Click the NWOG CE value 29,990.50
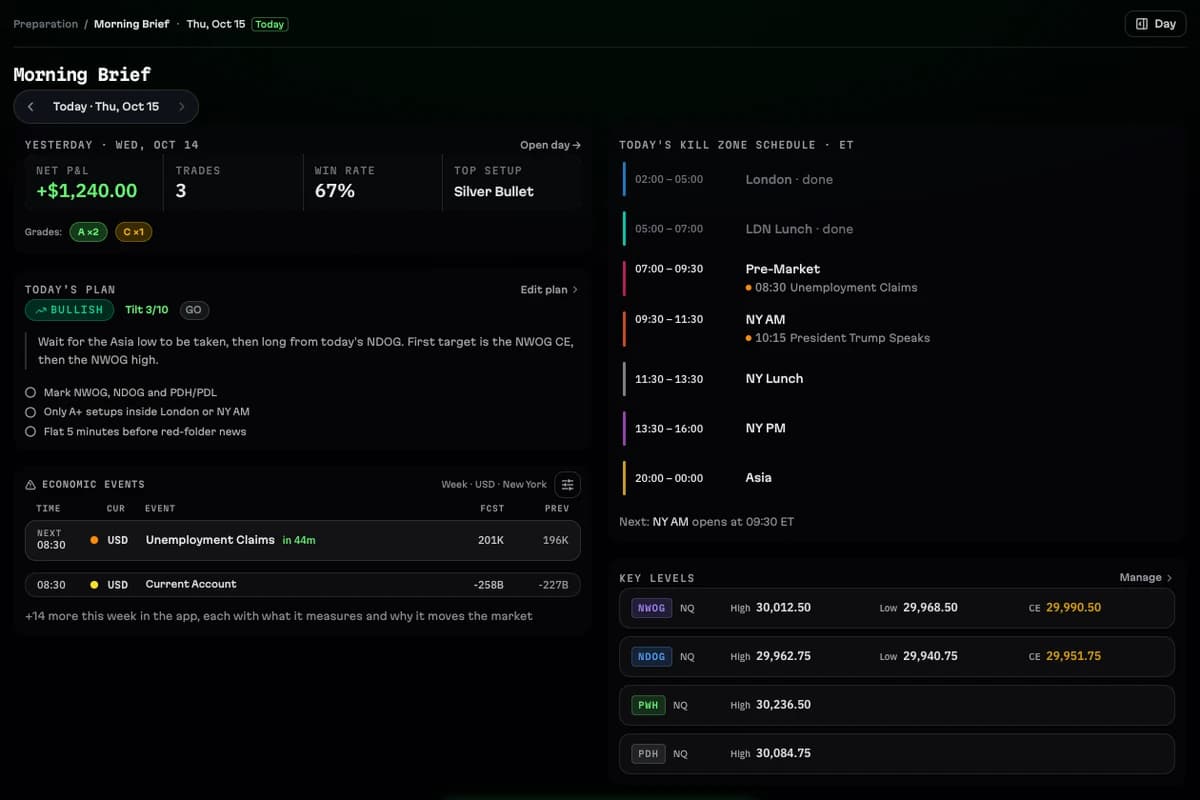This screenshot has width=1200, height=800. 1073,608
